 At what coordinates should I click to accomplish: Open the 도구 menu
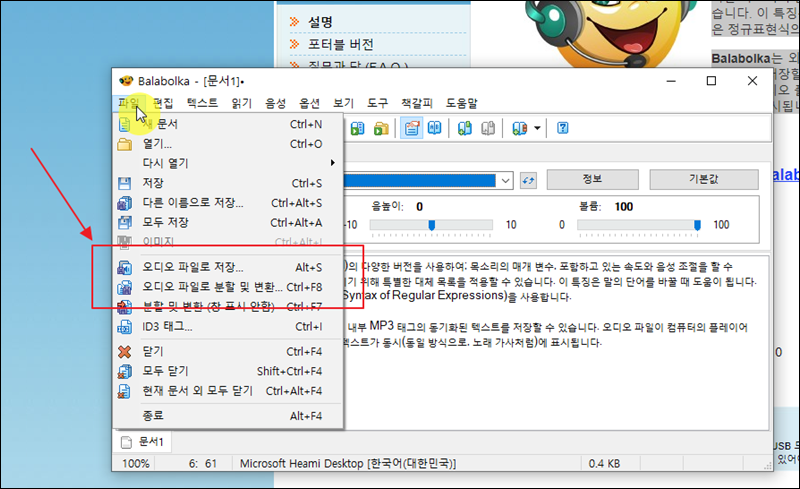(378, 103)
